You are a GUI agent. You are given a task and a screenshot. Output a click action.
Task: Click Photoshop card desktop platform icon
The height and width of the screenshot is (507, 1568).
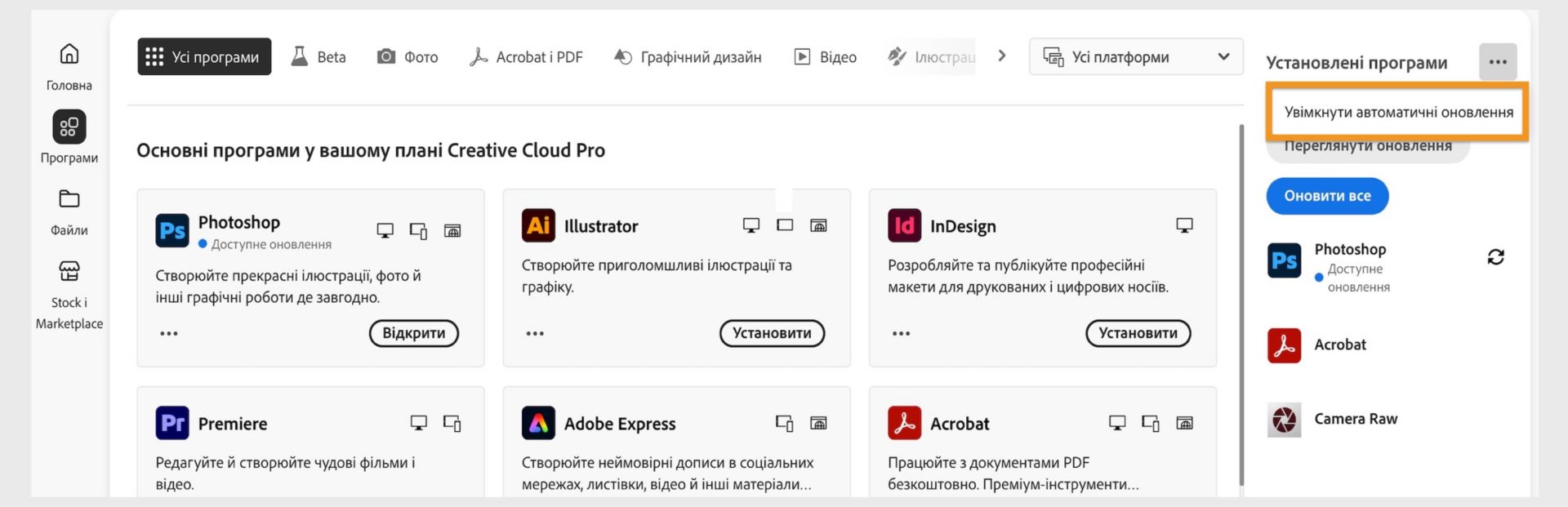pyautogui.click(x=385, y=230)
